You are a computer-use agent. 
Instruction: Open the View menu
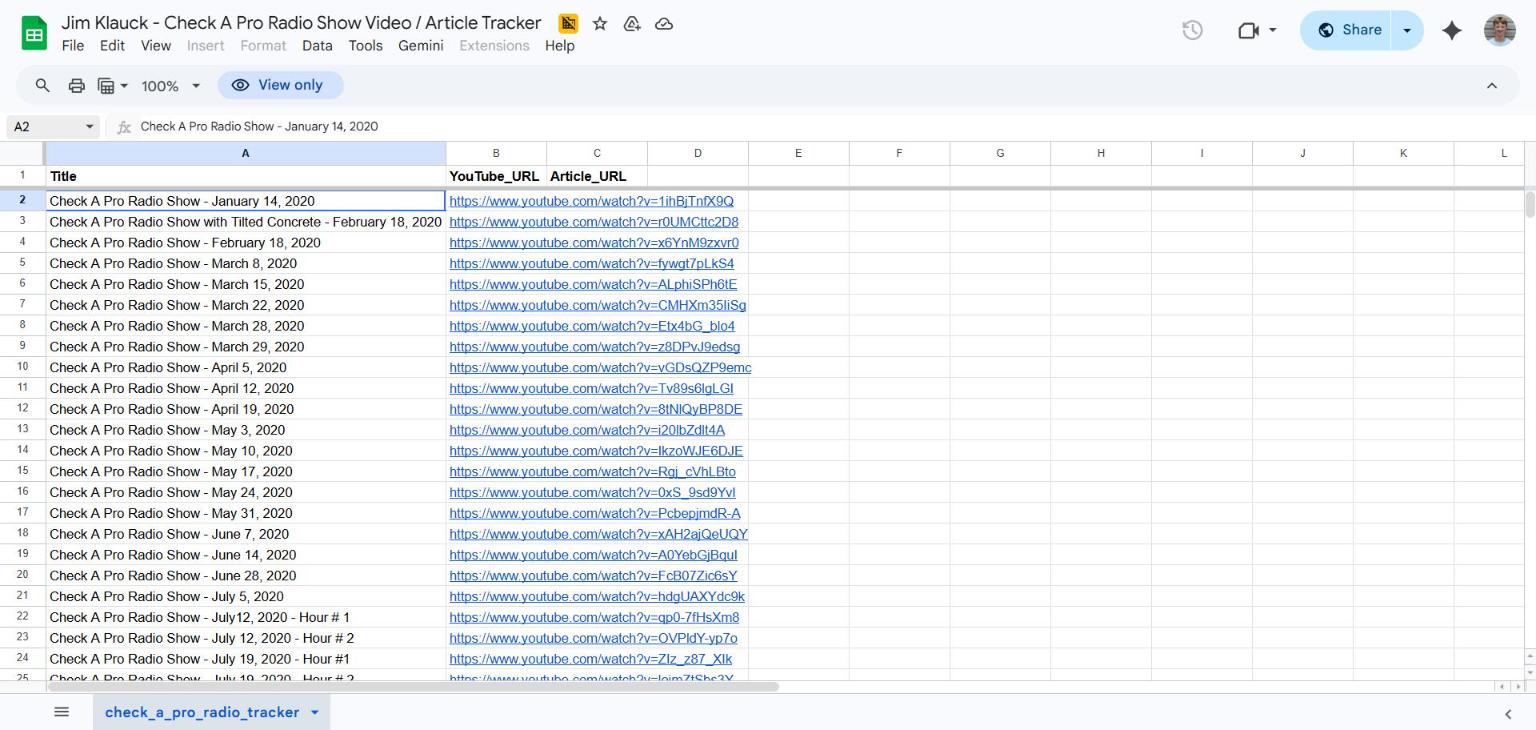pyautogui.click(x=156, y=46)
